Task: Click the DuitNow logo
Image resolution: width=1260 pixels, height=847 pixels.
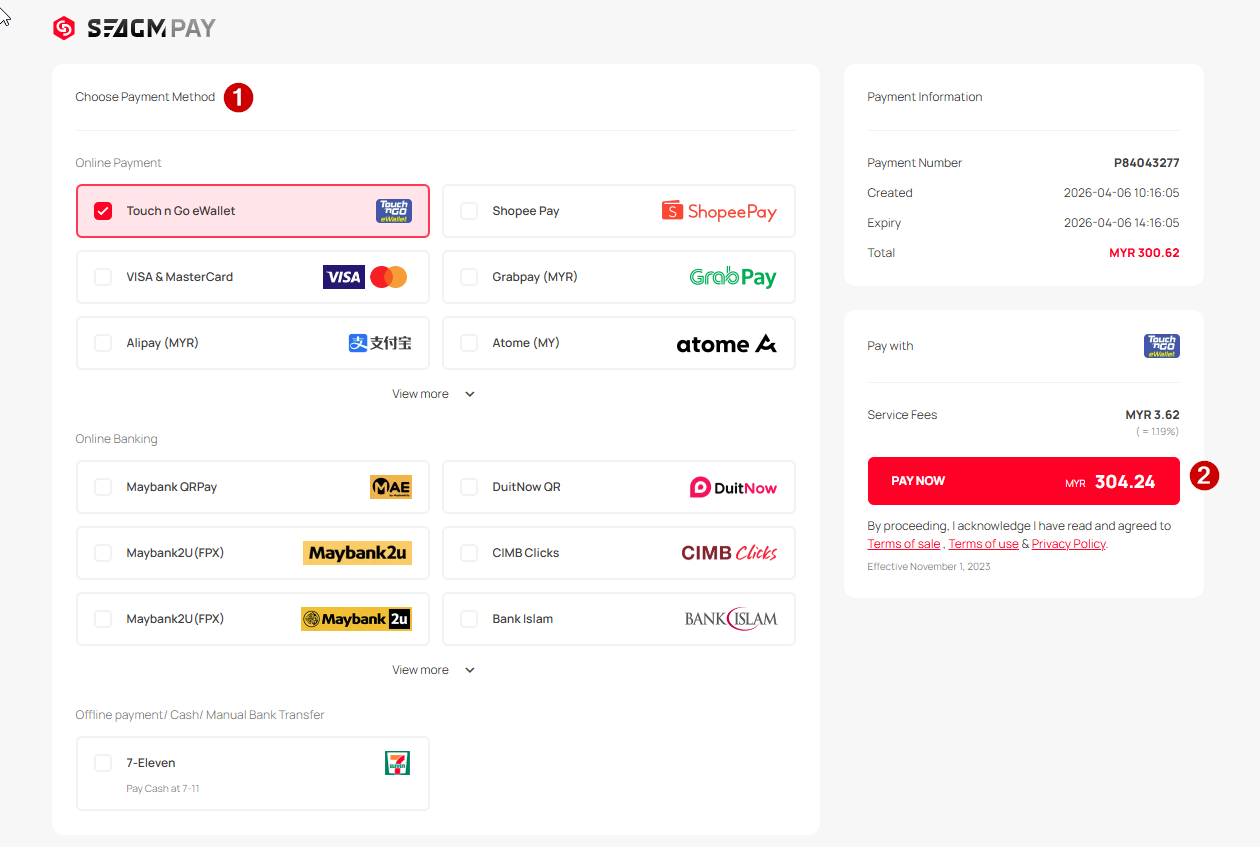Action: pyautogui.click(x=733, y=487)
